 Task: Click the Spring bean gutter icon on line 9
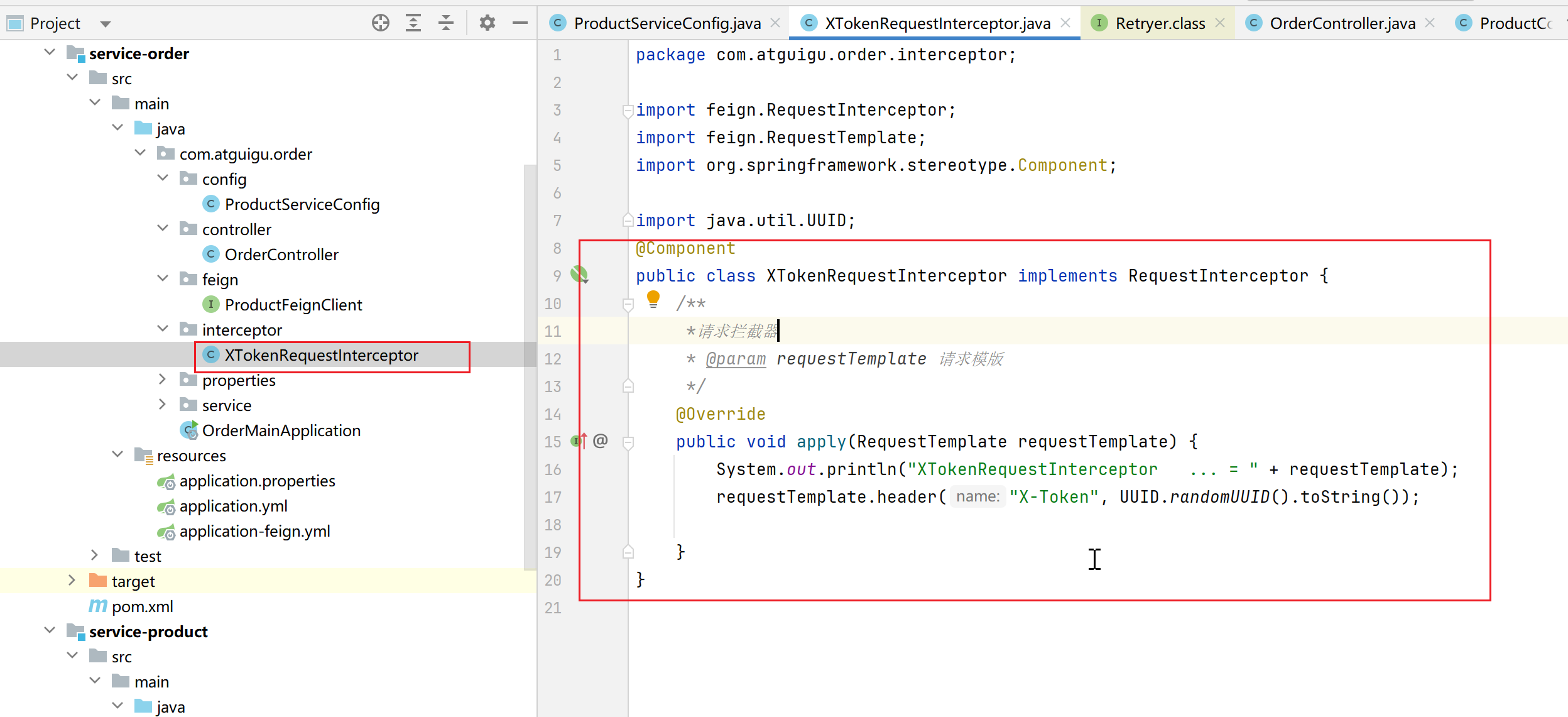pyautogui.click(x=579, y=274)
